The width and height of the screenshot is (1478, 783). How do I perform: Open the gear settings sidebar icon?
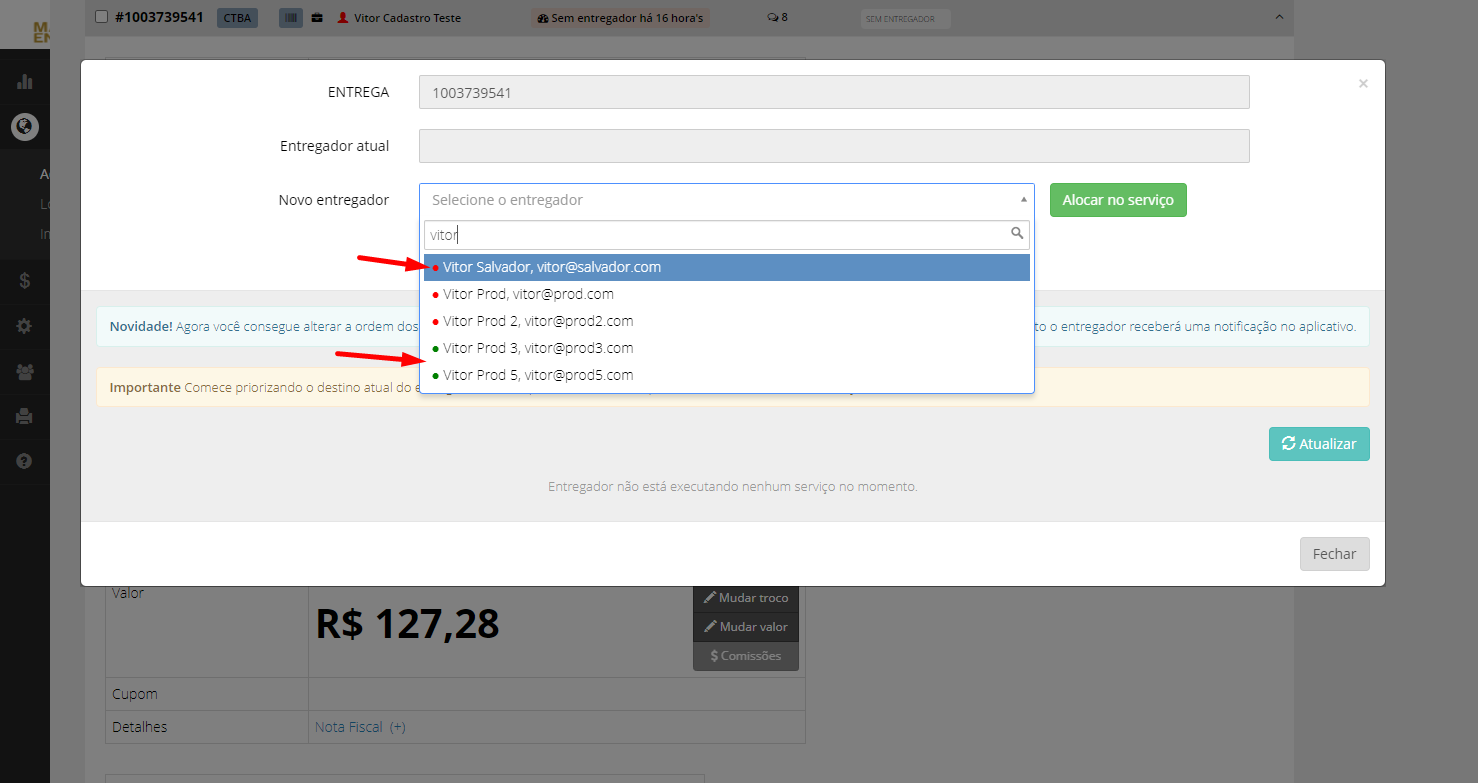(25, 326)
